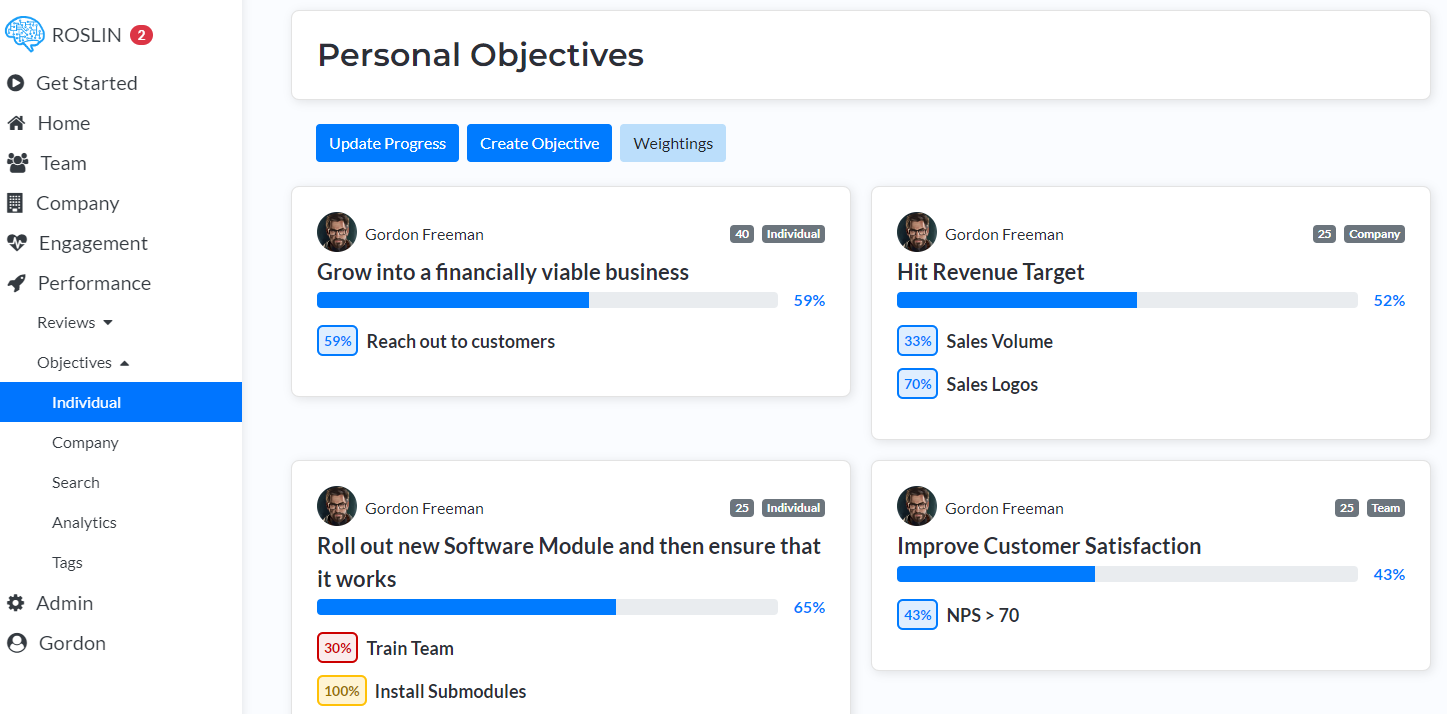The image size is (1447, 714).
Task: Click the Create Objective button
Action: [x=539, y=143]
